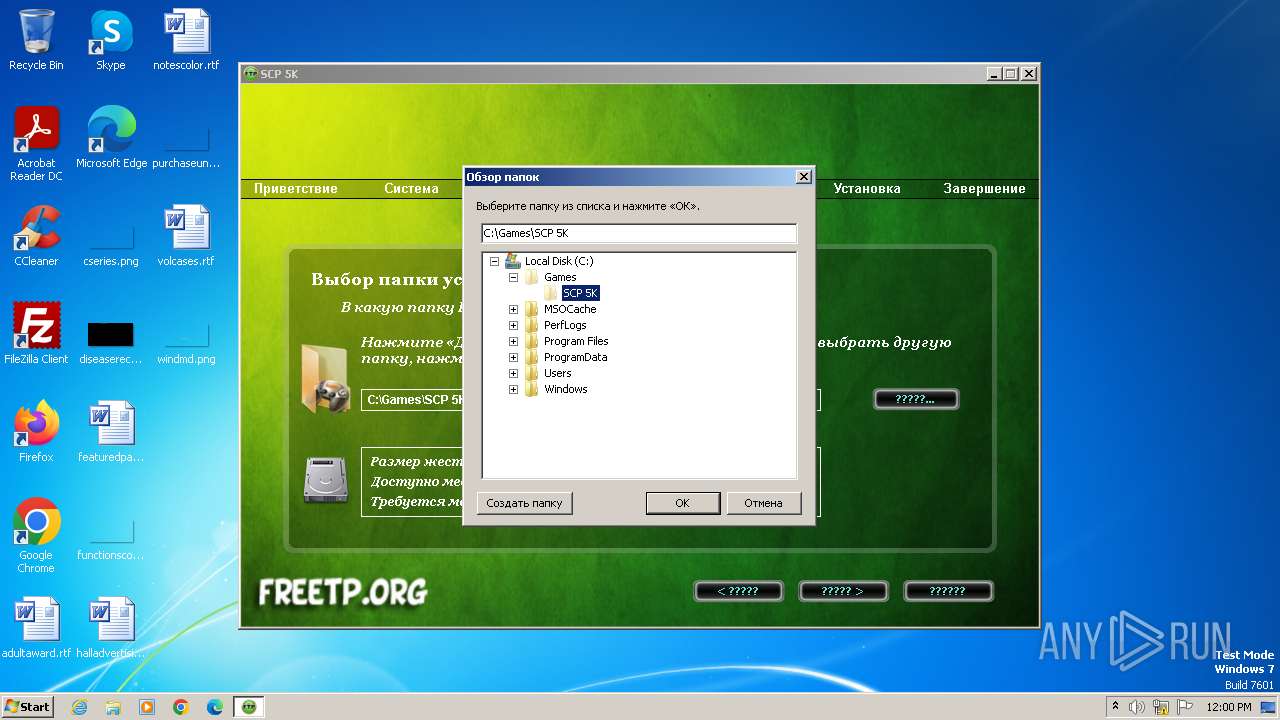Screen dimensions: 1280x720
Task: Launch Firefox desktop shortcut
Action: [36, 432]
